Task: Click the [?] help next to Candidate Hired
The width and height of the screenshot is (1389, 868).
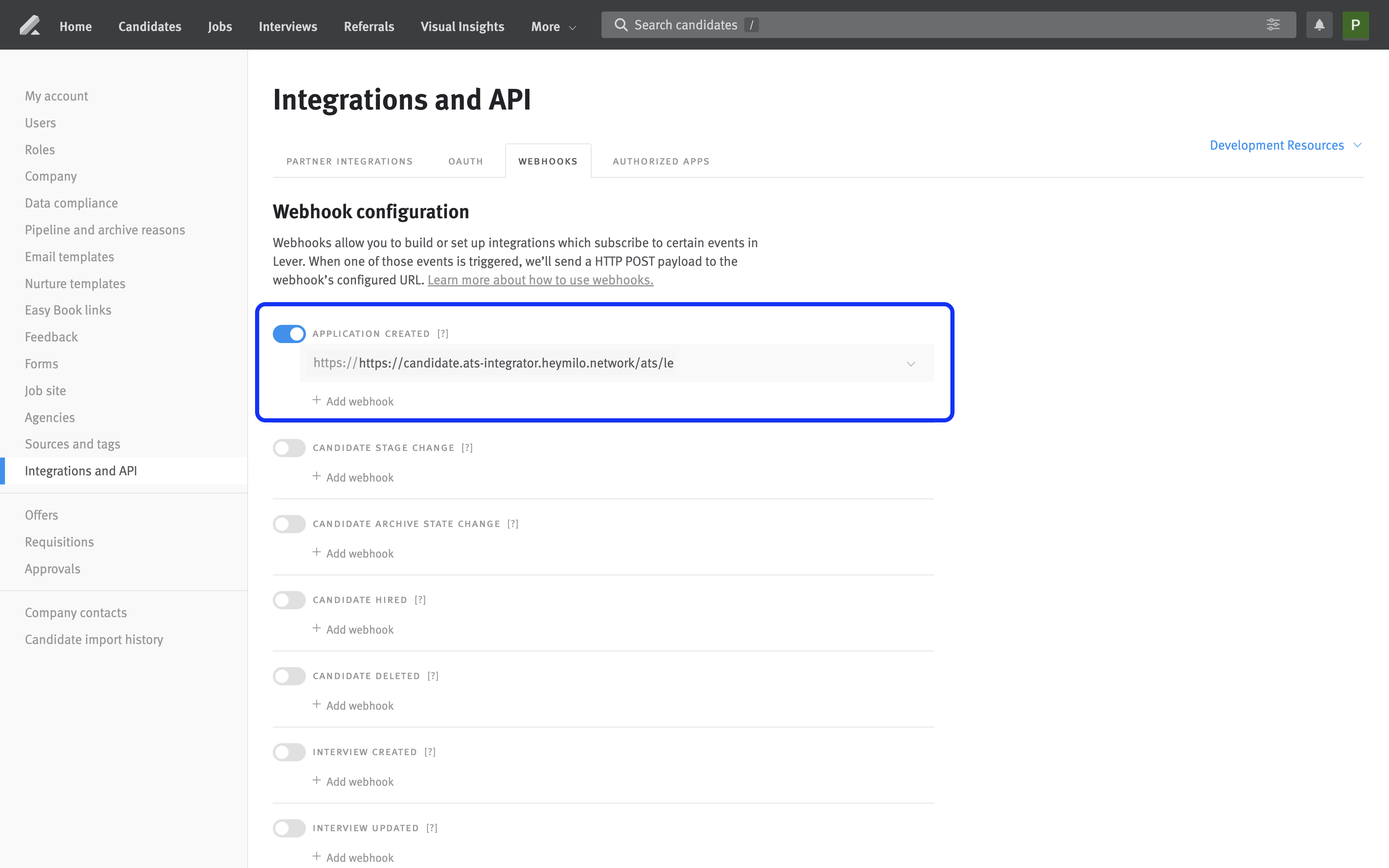Action: coord(420,600)
